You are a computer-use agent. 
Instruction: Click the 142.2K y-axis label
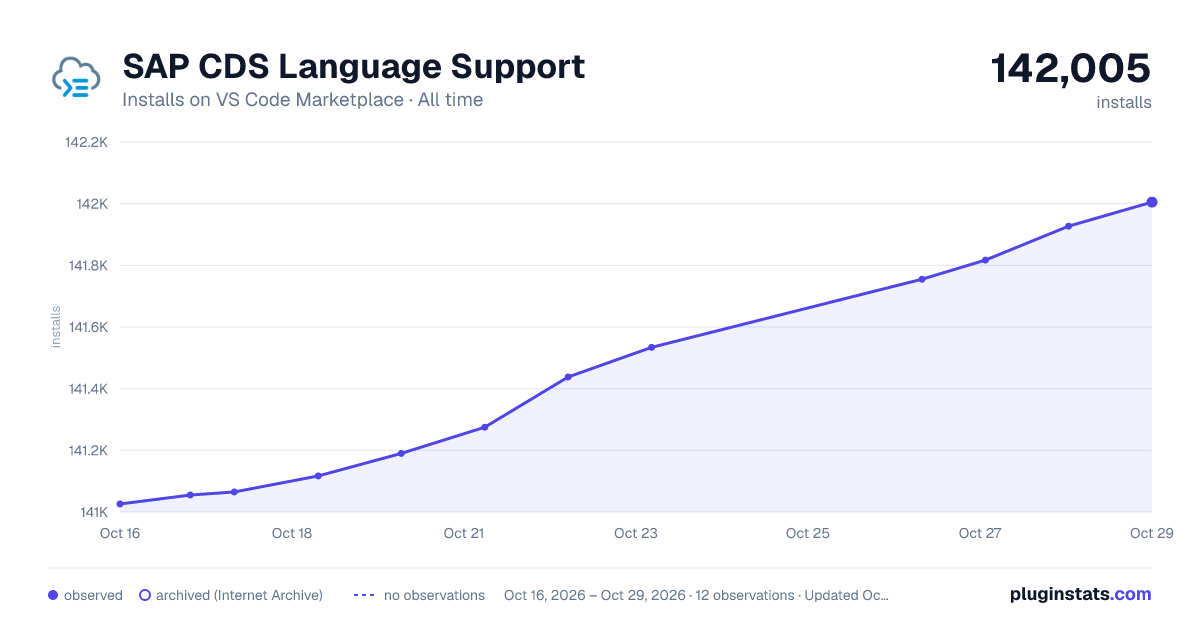tap(86, 142)
